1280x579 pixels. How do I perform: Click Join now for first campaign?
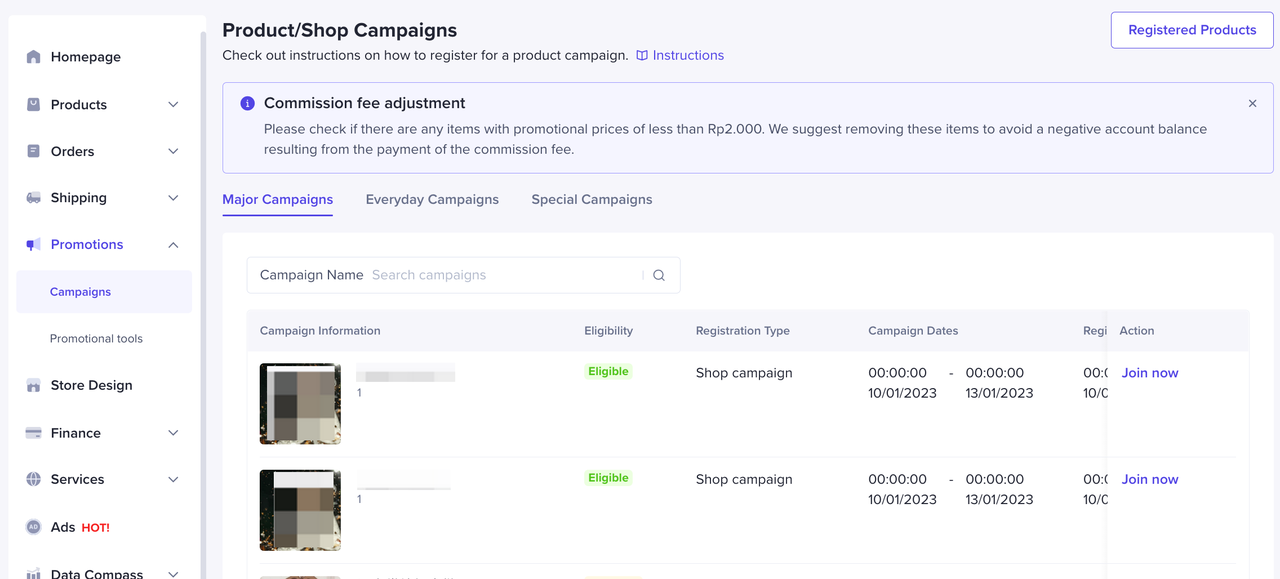point(1150,373)
